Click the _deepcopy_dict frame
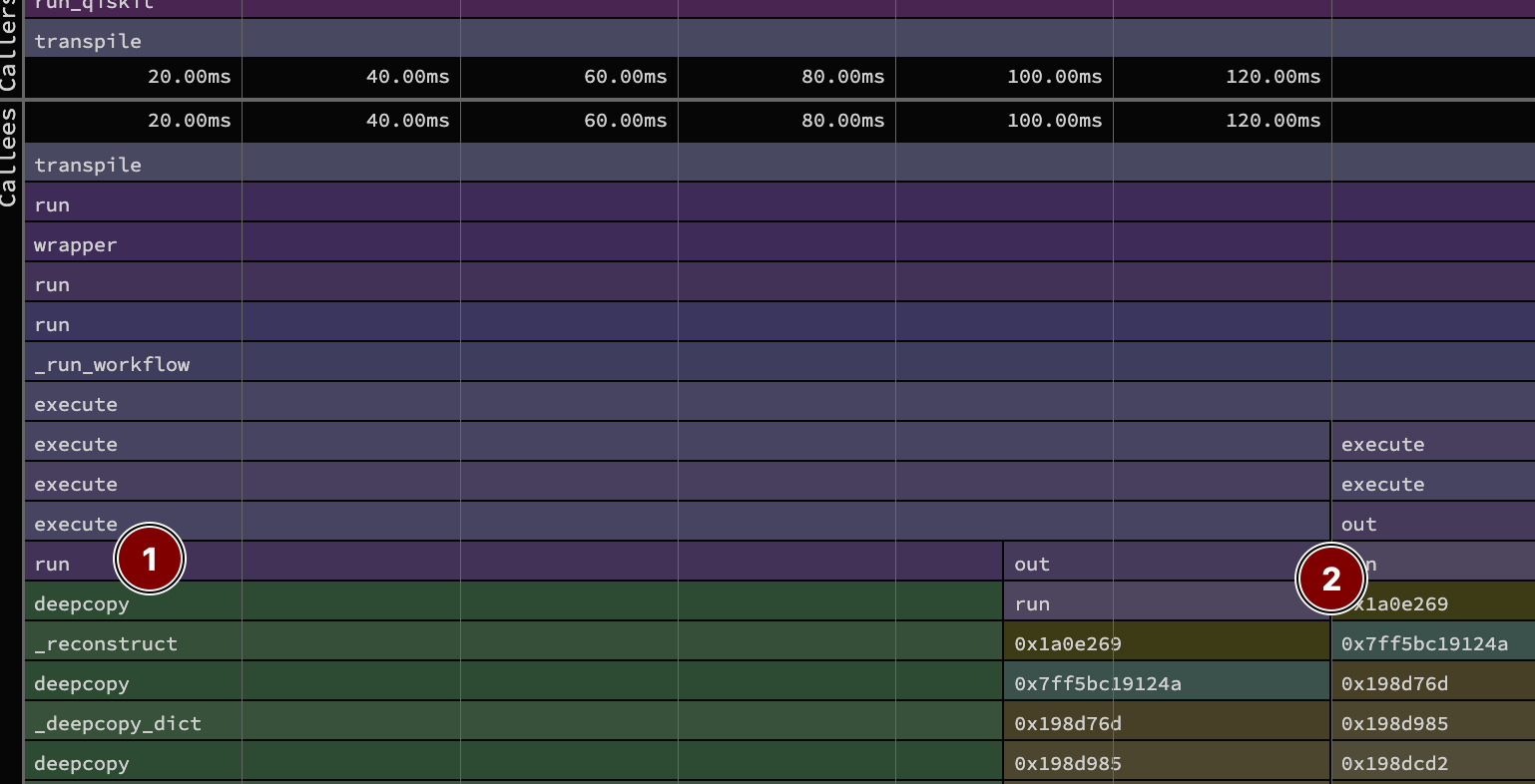Image resolution: width=1535 pixels, height=784 pixels. (x=118, y=723)
